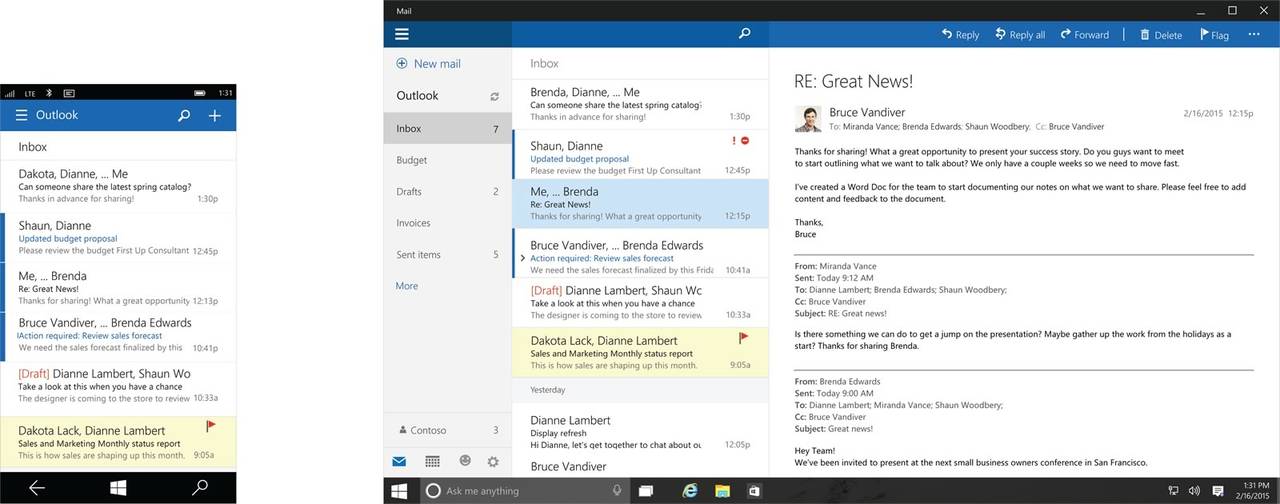Screen dimensions: 1280x504
Task: Select the Outlook account heading in sidebar
Action: (x=417, y=96)
